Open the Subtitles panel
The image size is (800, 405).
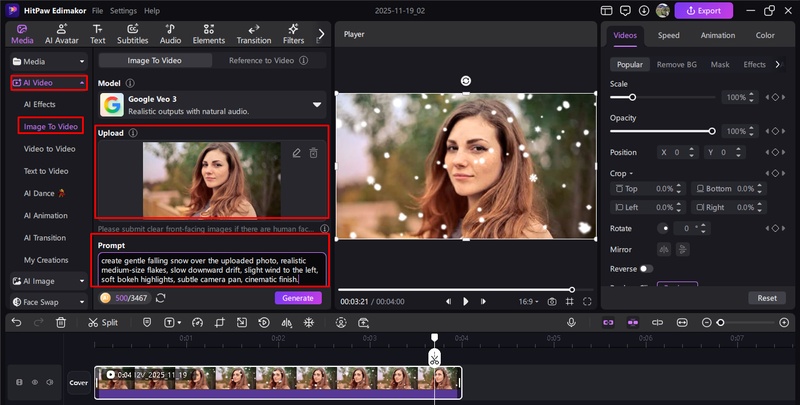133,34
